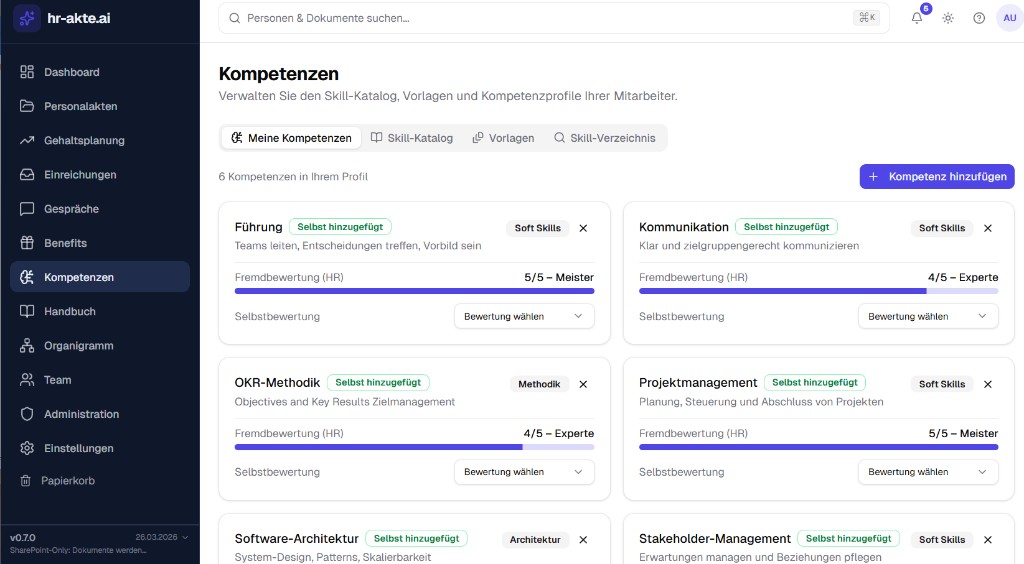Screen dimensions: 1024x564
Task: Click the Kompetenz hinzufügen button
Action: 937,176
